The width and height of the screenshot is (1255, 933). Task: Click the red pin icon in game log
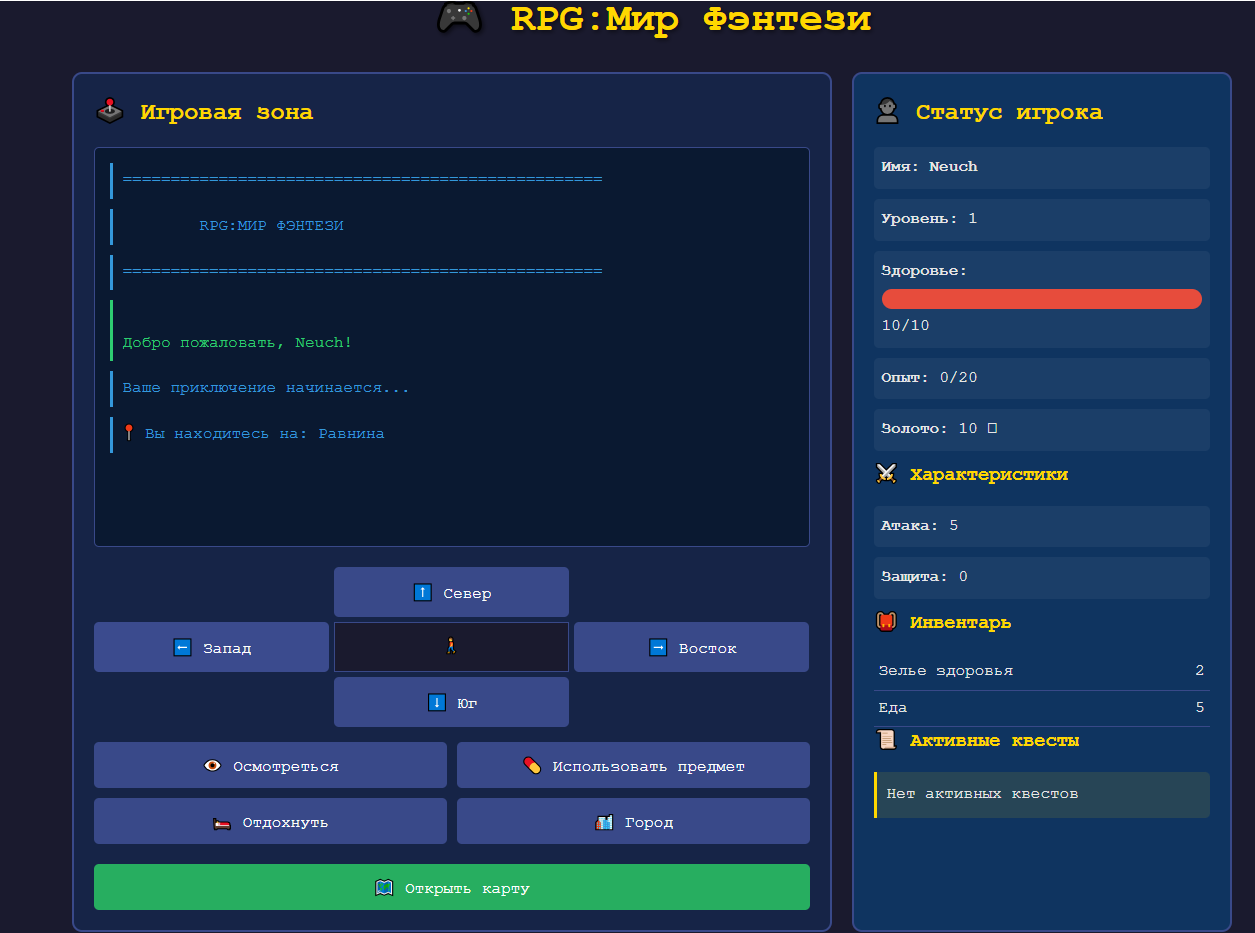(129, 433)
